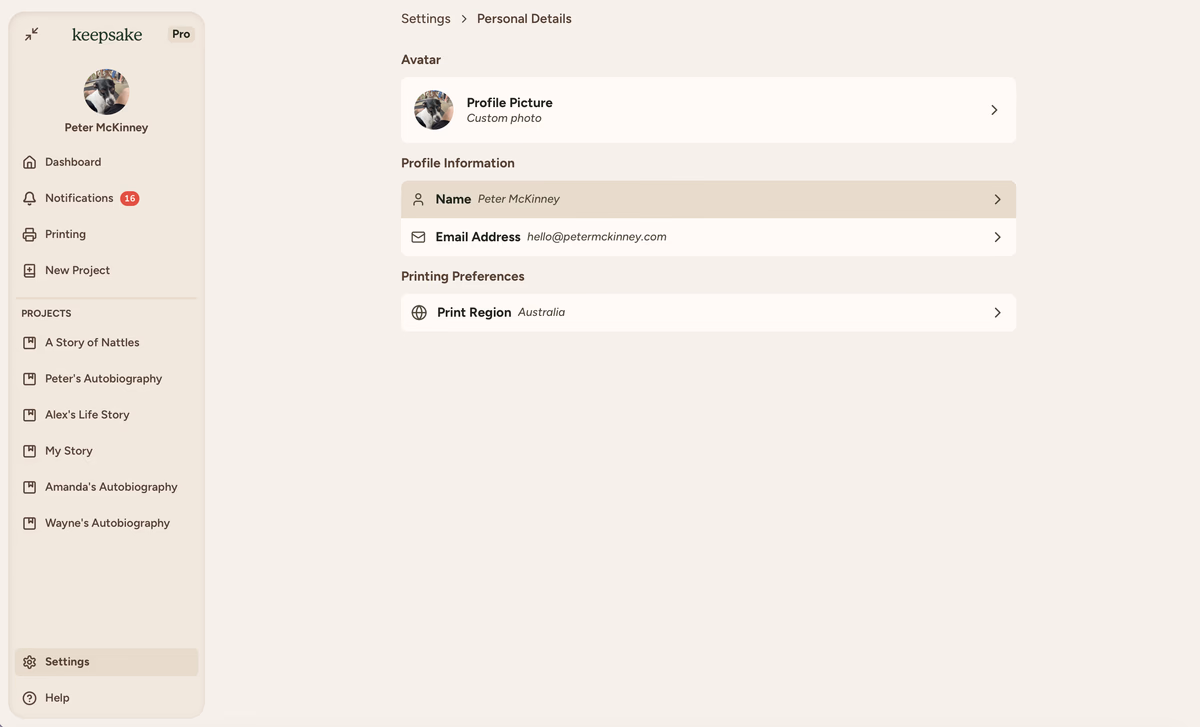Image resolution: width=1200 pixels, height=727 pixels.
Task: Open the A Story of Nattles project
Action: 92,343
